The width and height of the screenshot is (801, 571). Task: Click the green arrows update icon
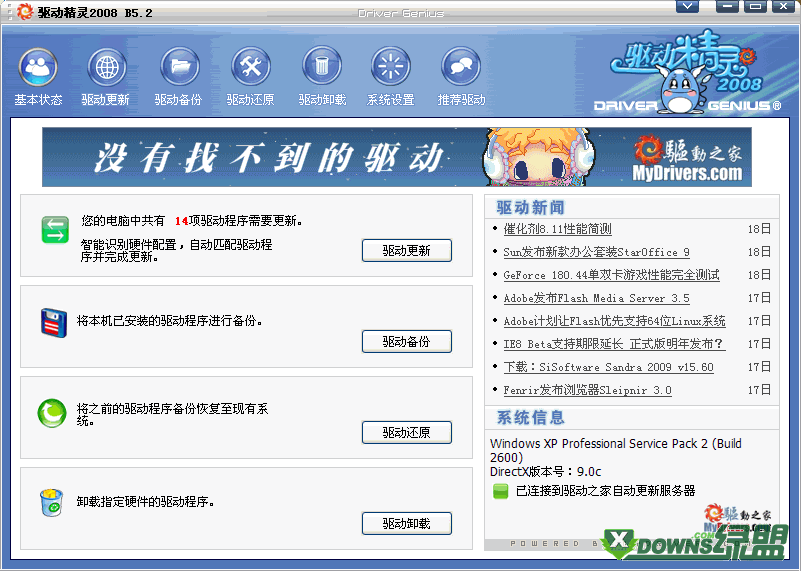[x=55, y=230]
